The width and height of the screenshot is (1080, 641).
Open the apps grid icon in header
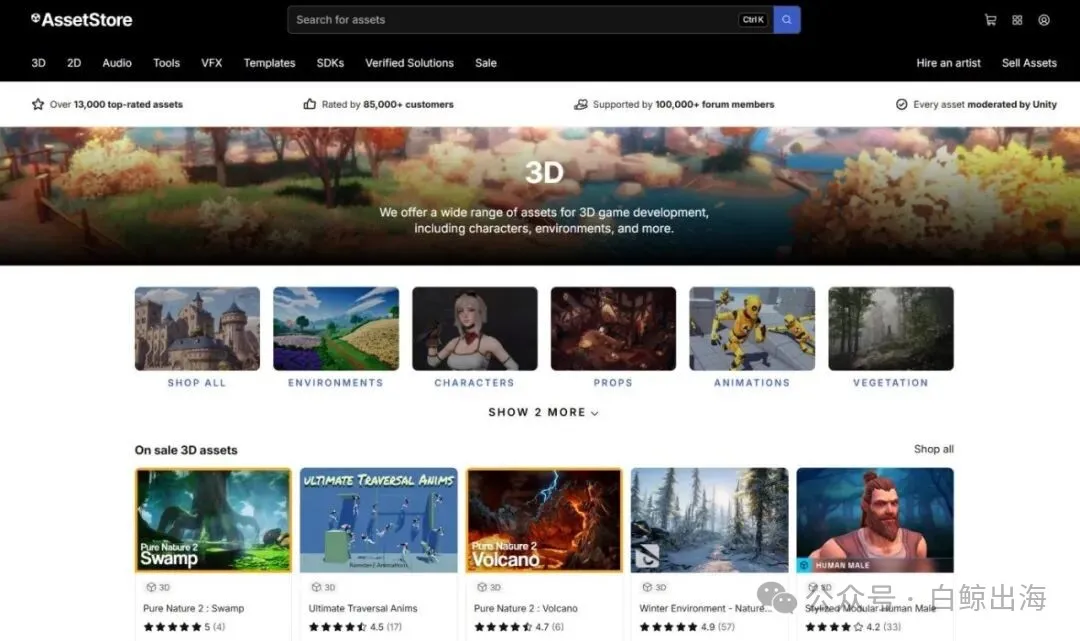click(x=1017, y=20)
